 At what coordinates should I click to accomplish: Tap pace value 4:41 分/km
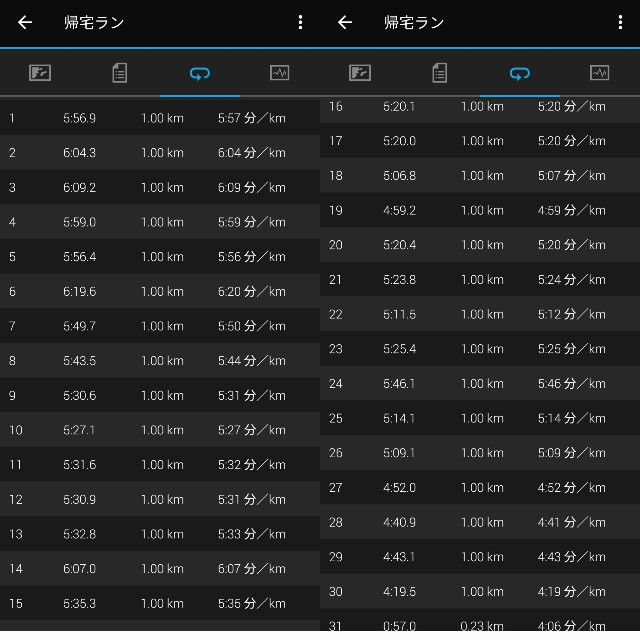pyautogui.click(x=572, y=522)
